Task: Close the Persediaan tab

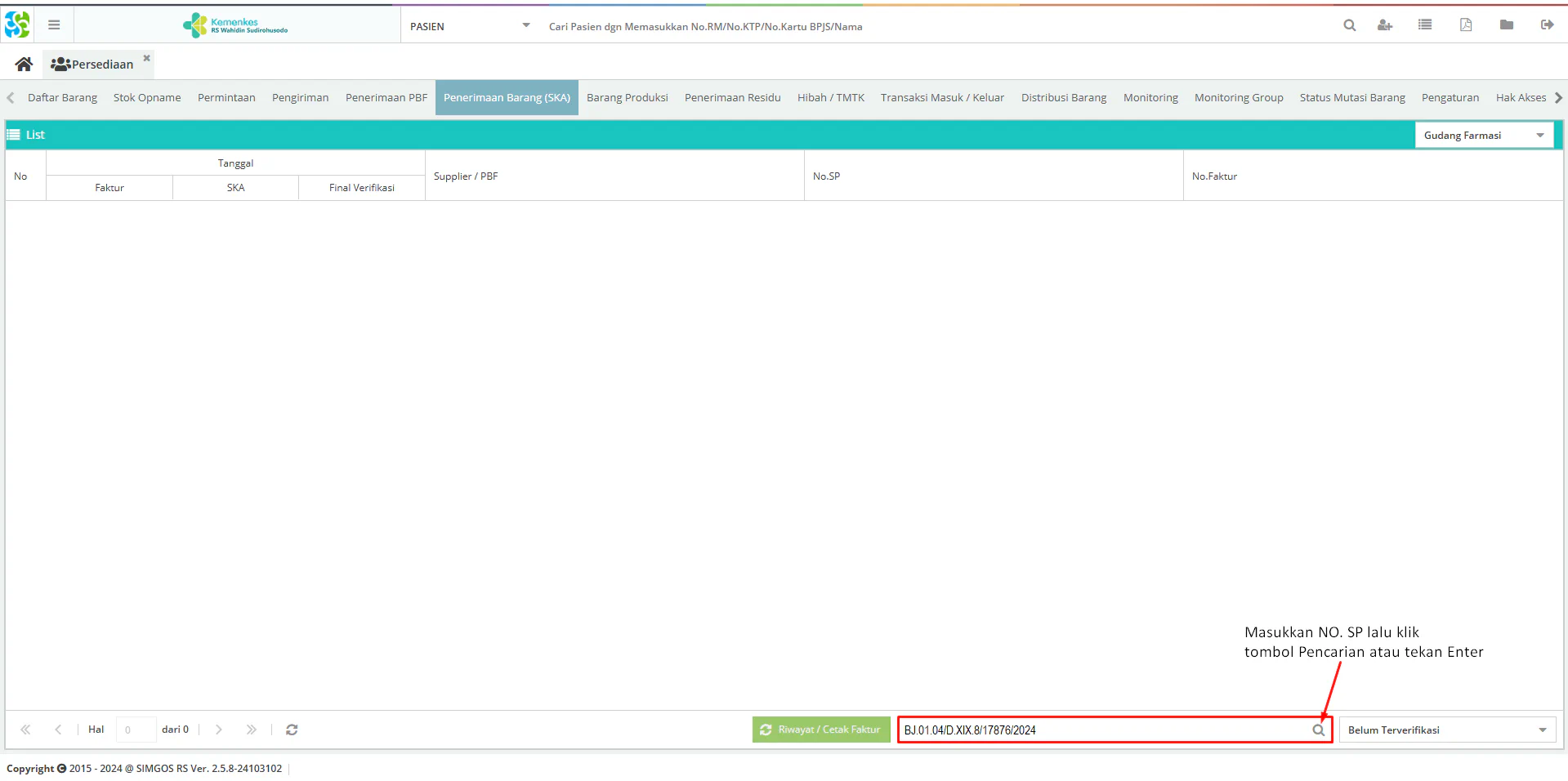Action: 147,58
